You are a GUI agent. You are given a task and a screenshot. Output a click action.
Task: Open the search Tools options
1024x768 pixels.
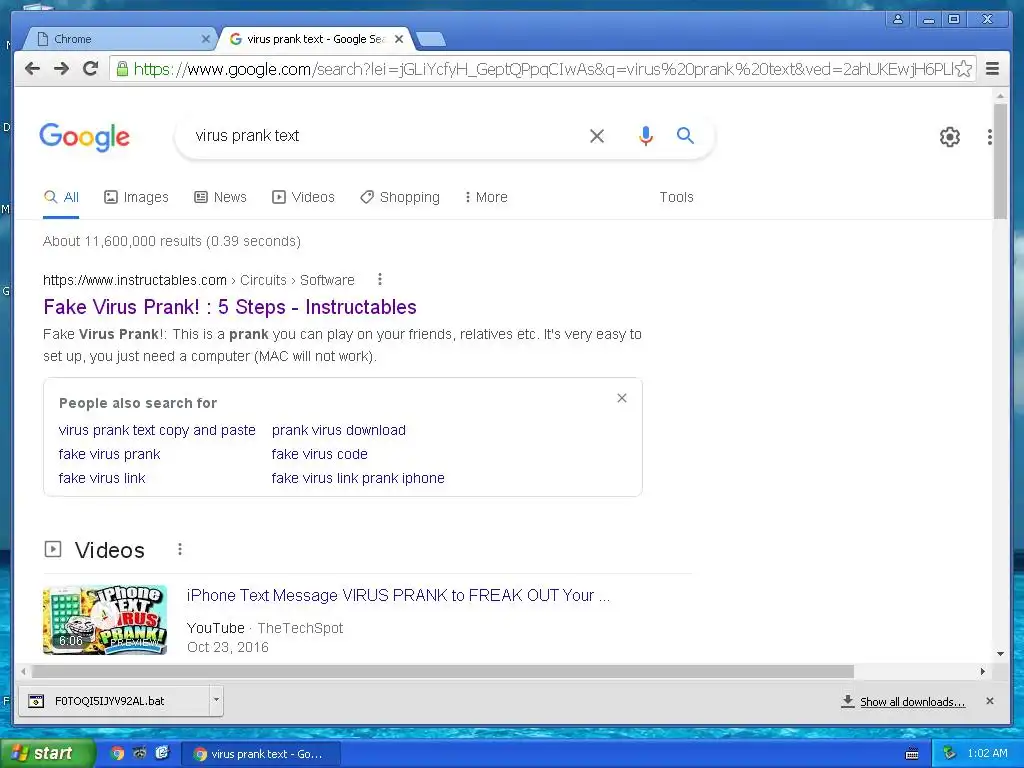click(677, 197)
